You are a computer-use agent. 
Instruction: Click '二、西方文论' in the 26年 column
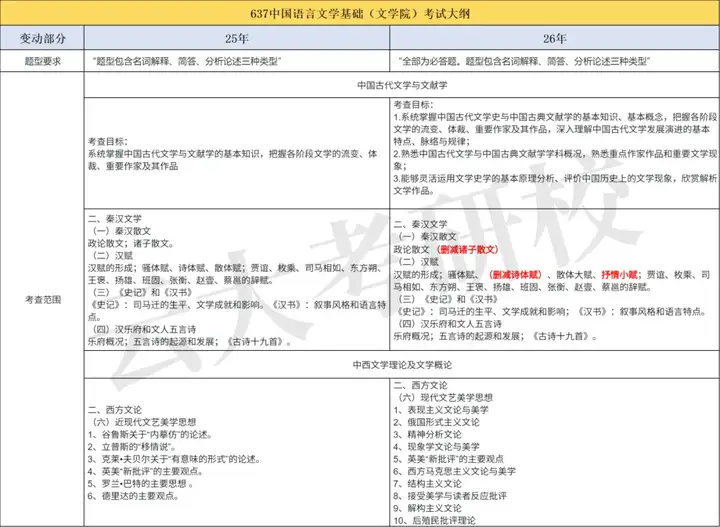click(x=420, y=385)
